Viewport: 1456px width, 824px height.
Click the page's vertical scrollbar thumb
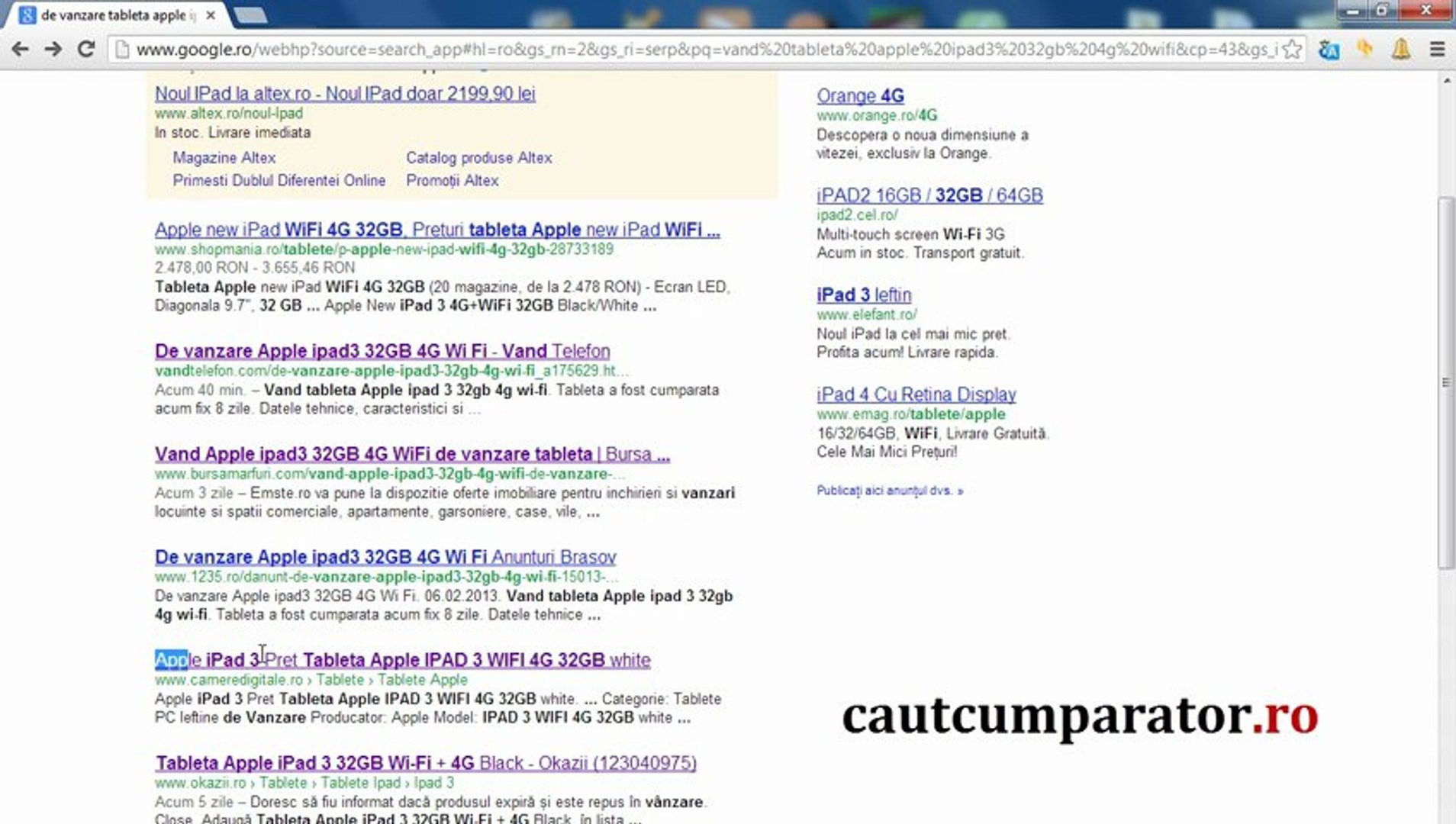pos(1446,381)
